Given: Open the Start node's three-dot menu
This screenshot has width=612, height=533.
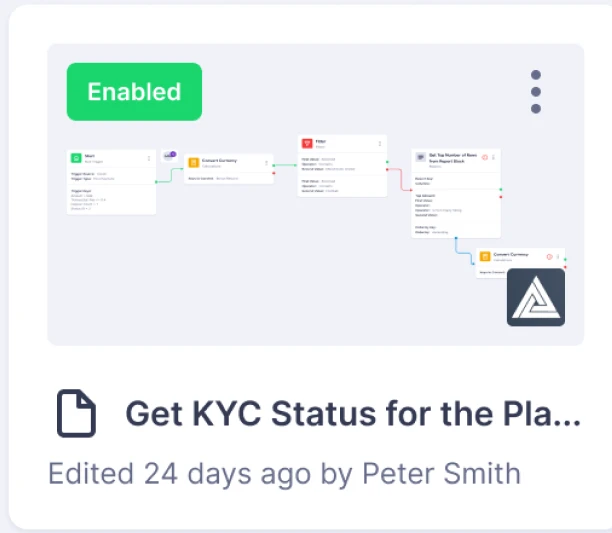Looking at the screenshot, I should coord(150,158).
